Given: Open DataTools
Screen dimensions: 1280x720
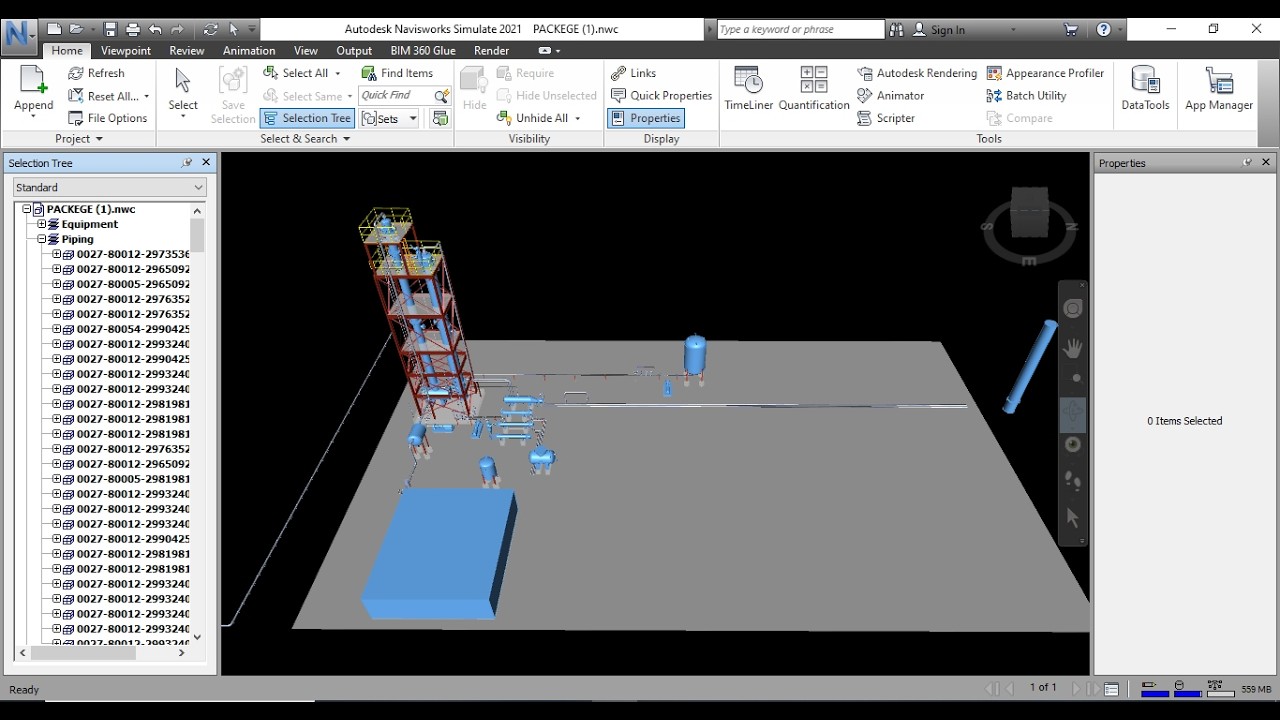Looking at the screenshot, I should pyautogui.click(x=1145, y=90).
